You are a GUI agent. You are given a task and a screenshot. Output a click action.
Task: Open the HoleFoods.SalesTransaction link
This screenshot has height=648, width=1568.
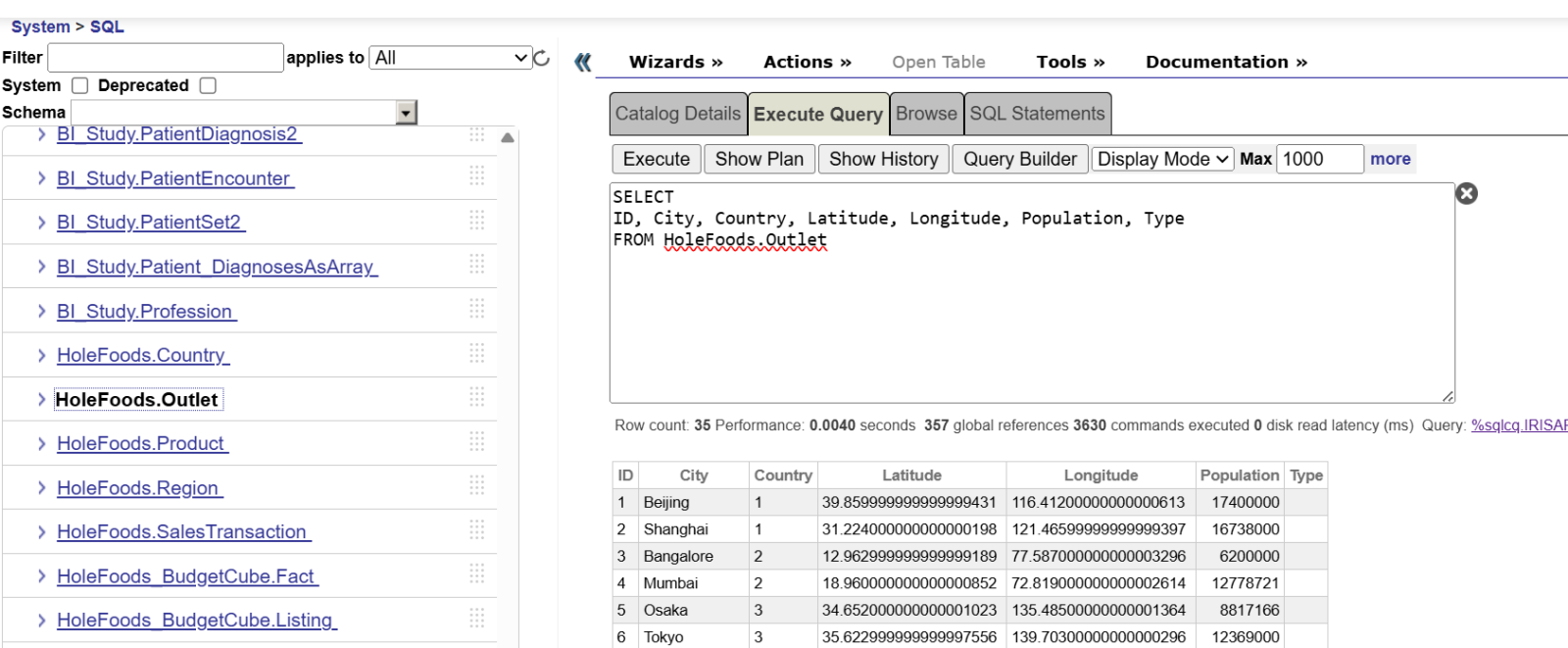click(x=182, y=531)
